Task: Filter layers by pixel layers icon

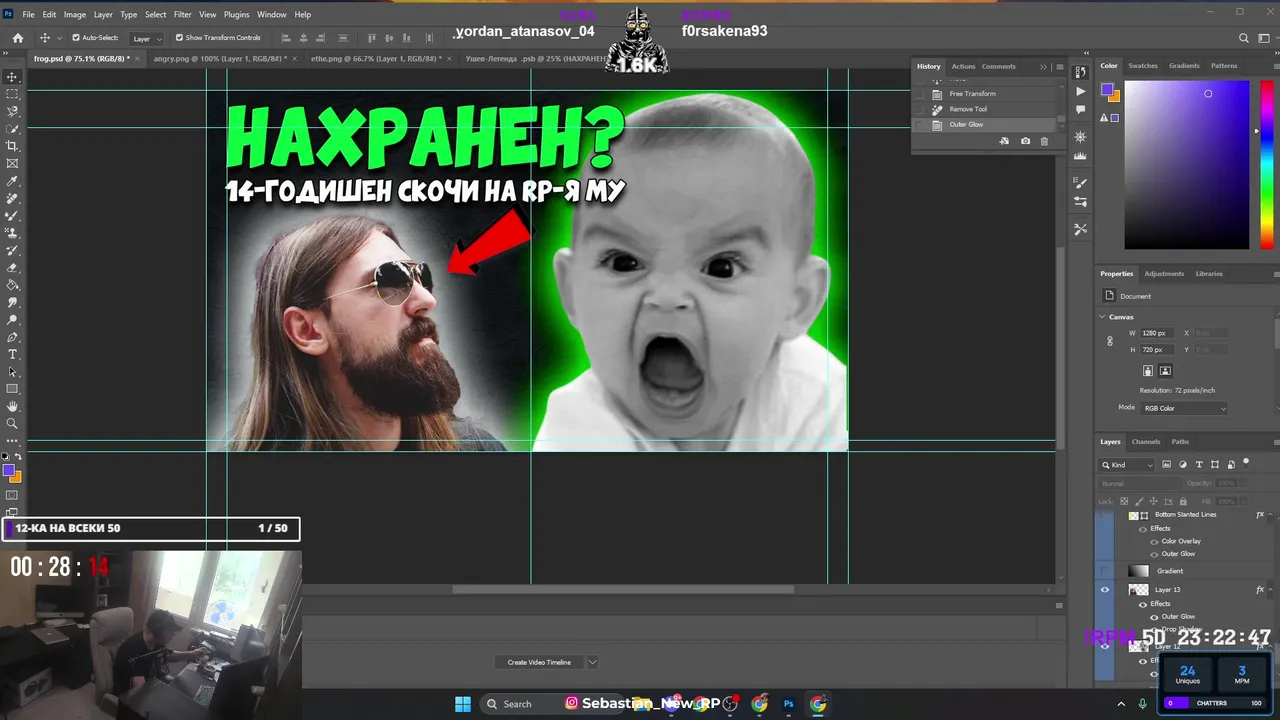Action: (x=1167, y=465)
